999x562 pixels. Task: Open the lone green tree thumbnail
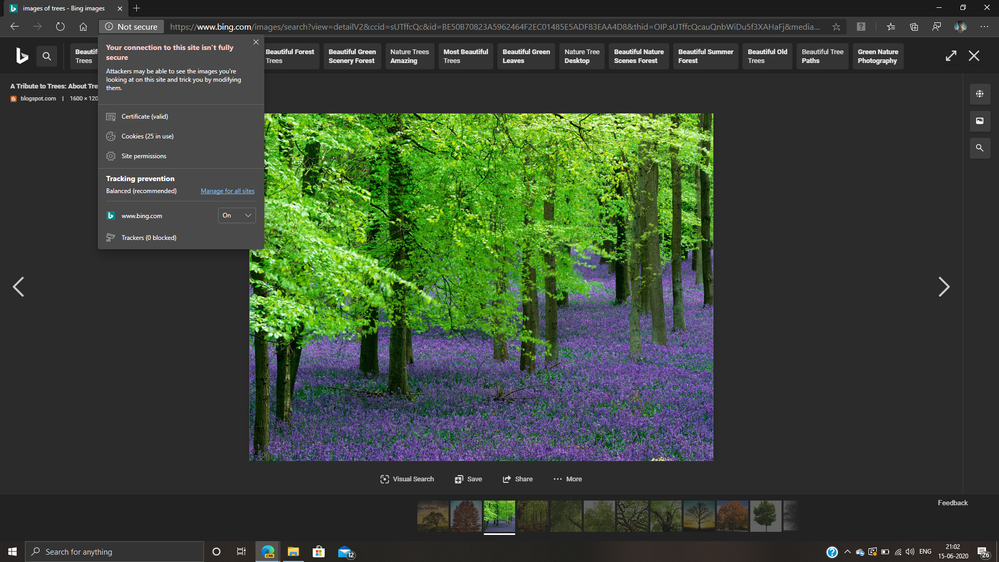765,516
